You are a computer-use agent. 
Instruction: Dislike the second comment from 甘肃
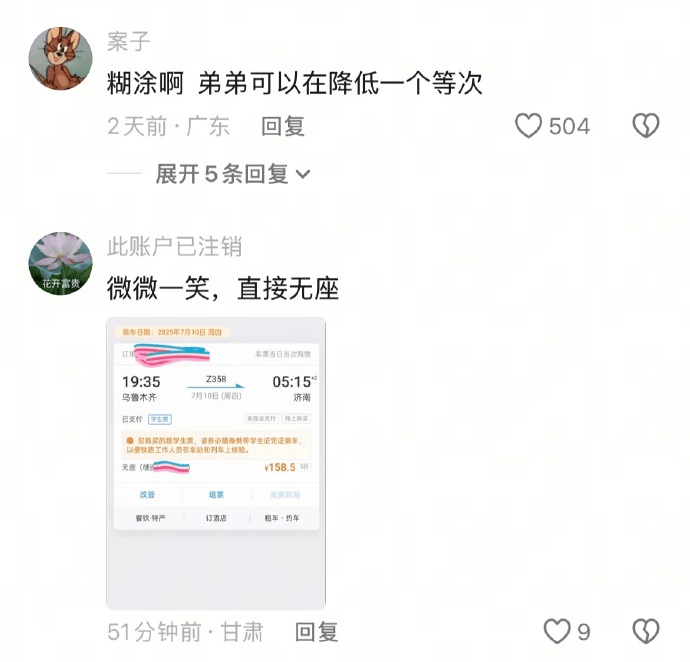point(646,631)
